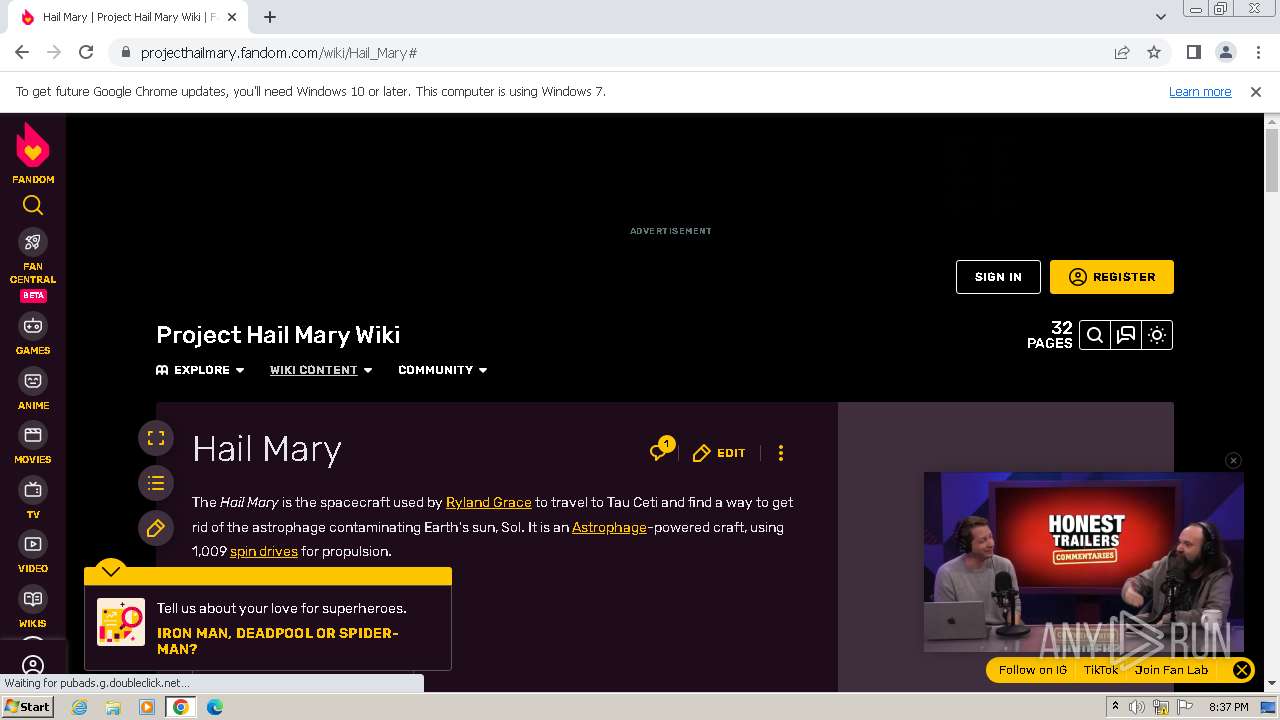
Task: Open Microsoft Edge from taskbar
Action: click(x=215, y=707)
